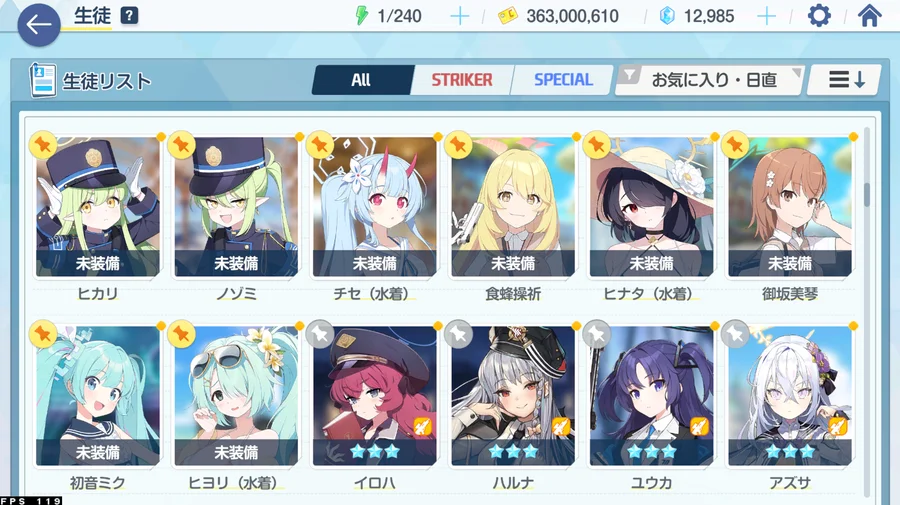The image size is (900, 505).
Task: Click the student list clipboard icon
Action: click(x=43, y=80)
